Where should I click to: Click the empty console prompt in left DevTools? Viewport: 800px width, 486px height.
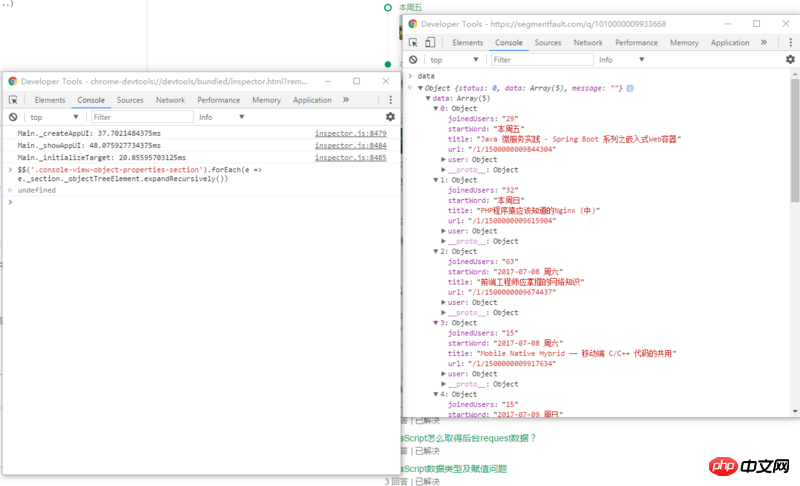(x=202, y=202)
